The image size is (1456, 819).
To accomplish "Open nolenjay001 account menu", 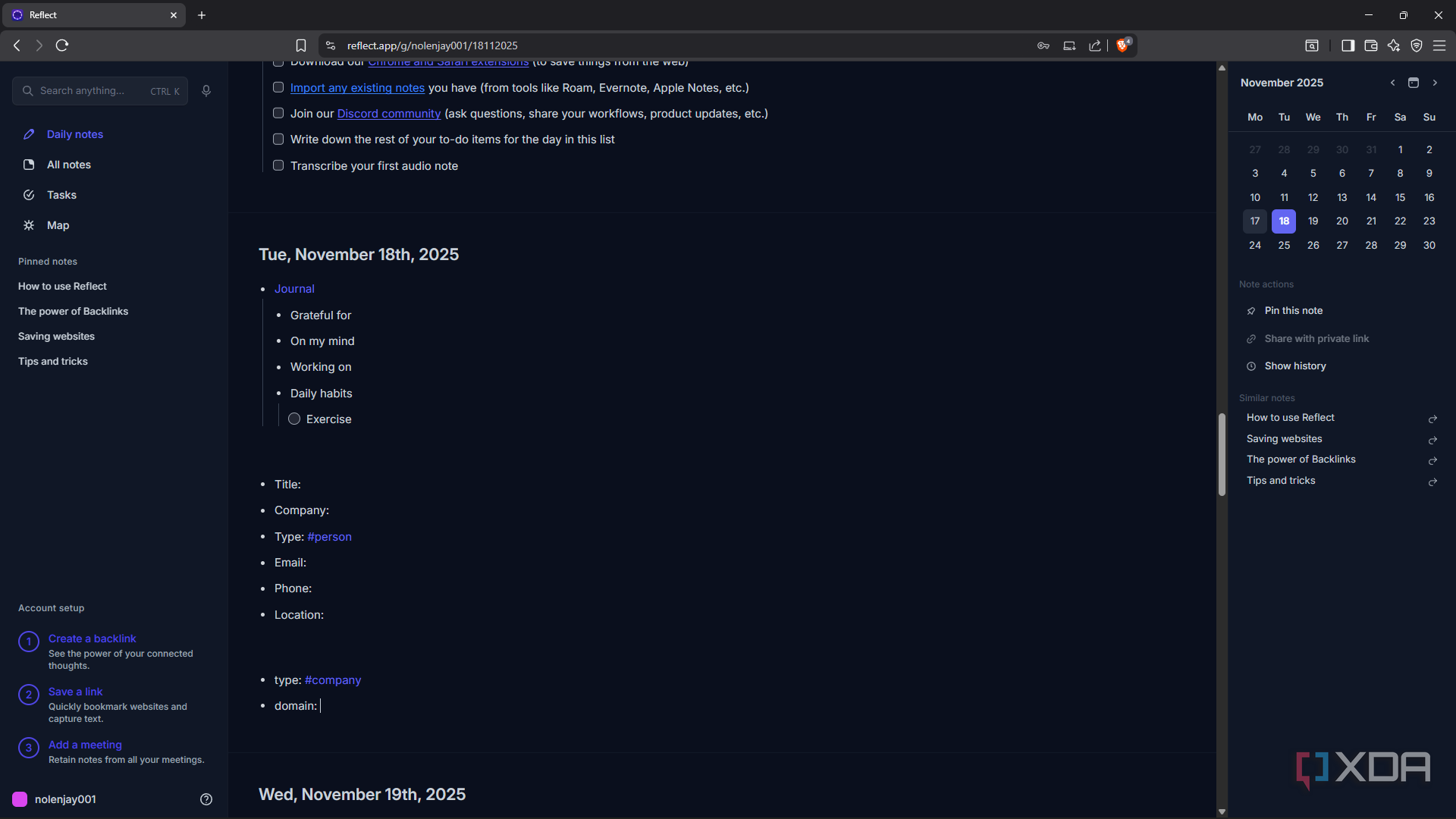I will tap(55, 799).
